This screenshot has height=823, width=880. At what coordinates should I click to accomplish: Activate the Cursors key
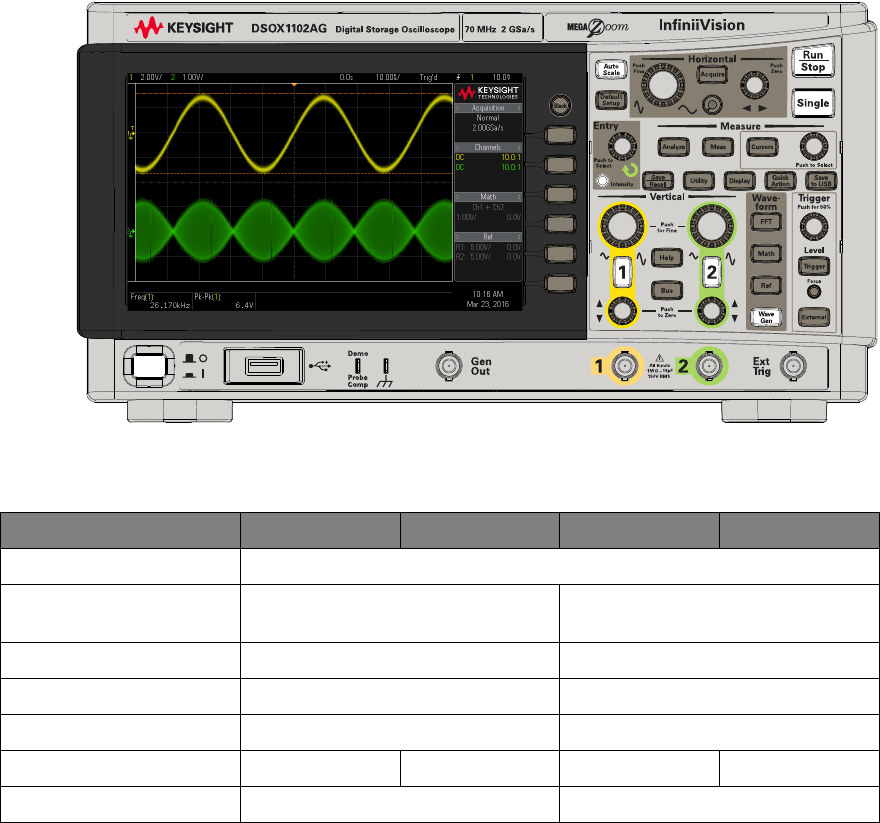tap(762, 147)
